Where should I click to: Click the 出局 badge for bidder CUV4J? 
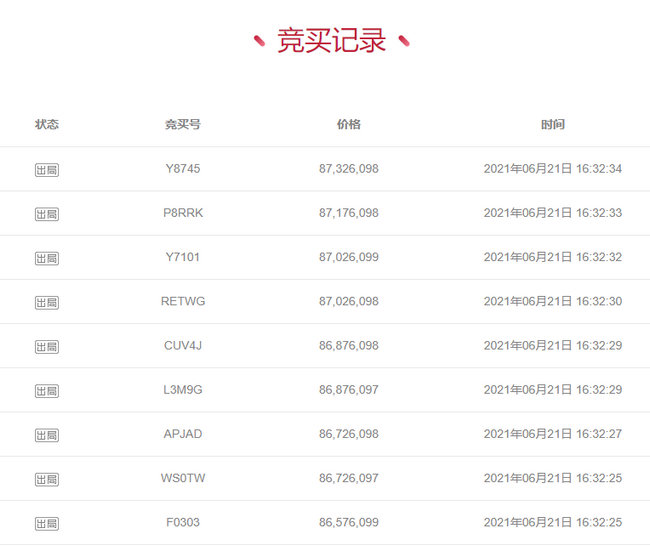(47, 347)
